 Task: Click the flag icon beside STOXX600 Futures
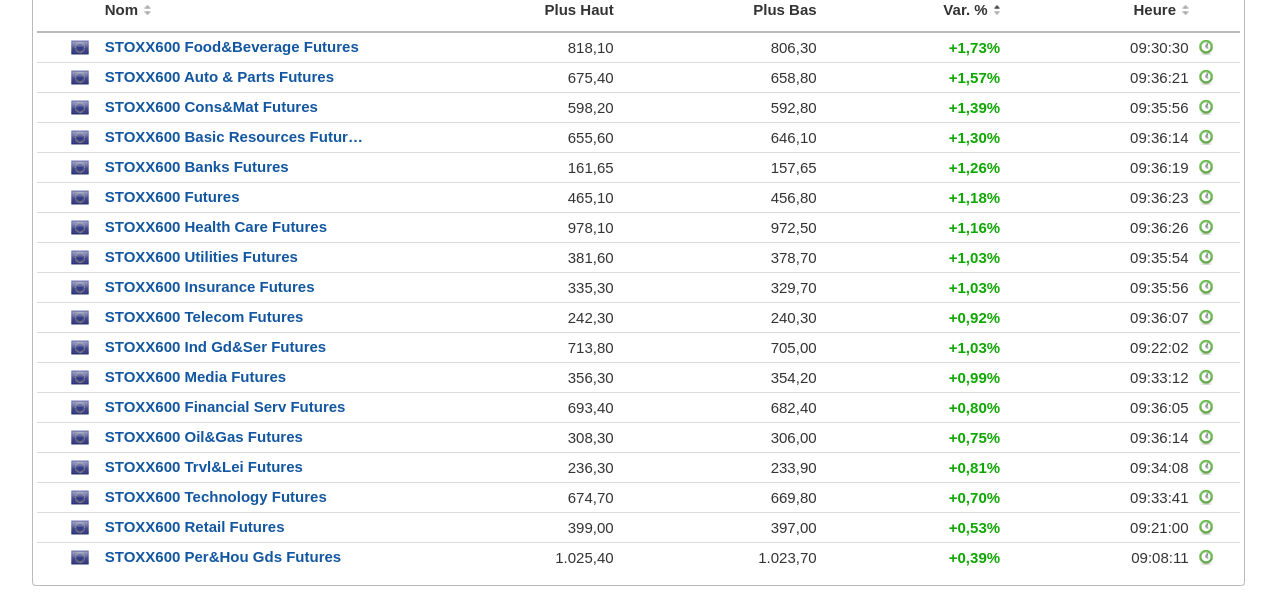(x=80, y=198)
